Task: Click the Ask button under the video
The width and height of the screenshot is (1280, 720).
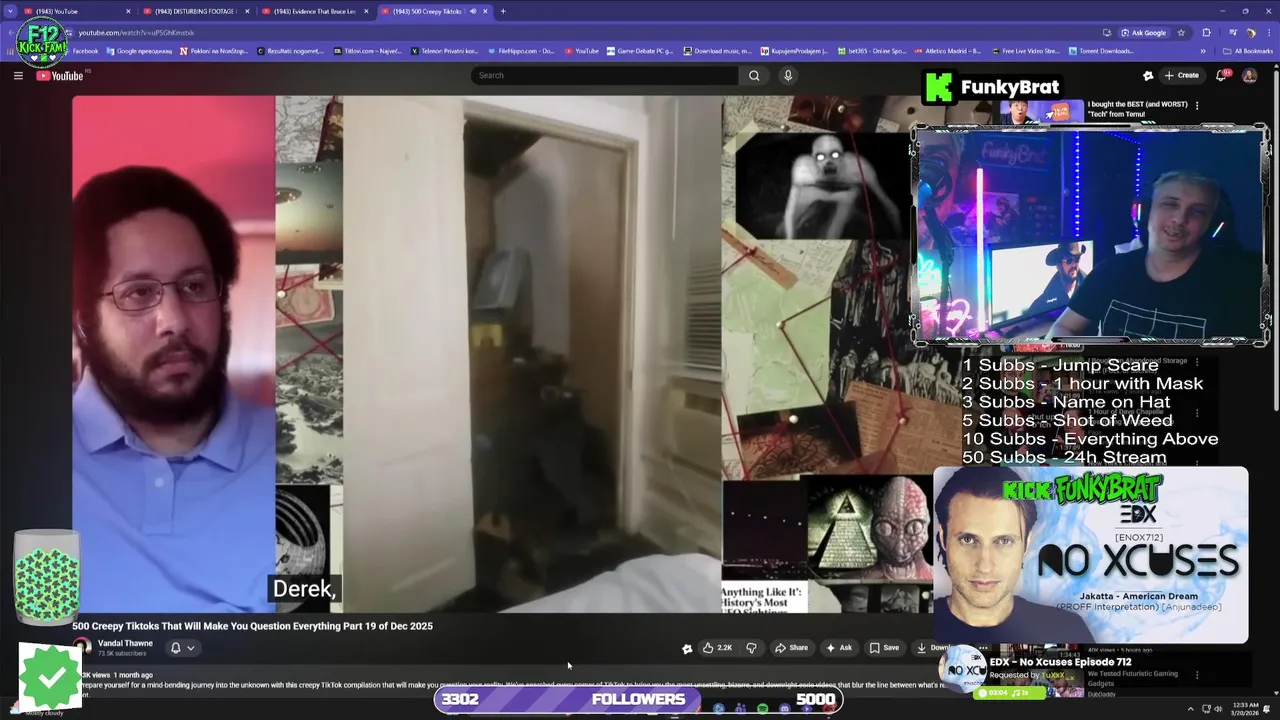Action: 839,648
